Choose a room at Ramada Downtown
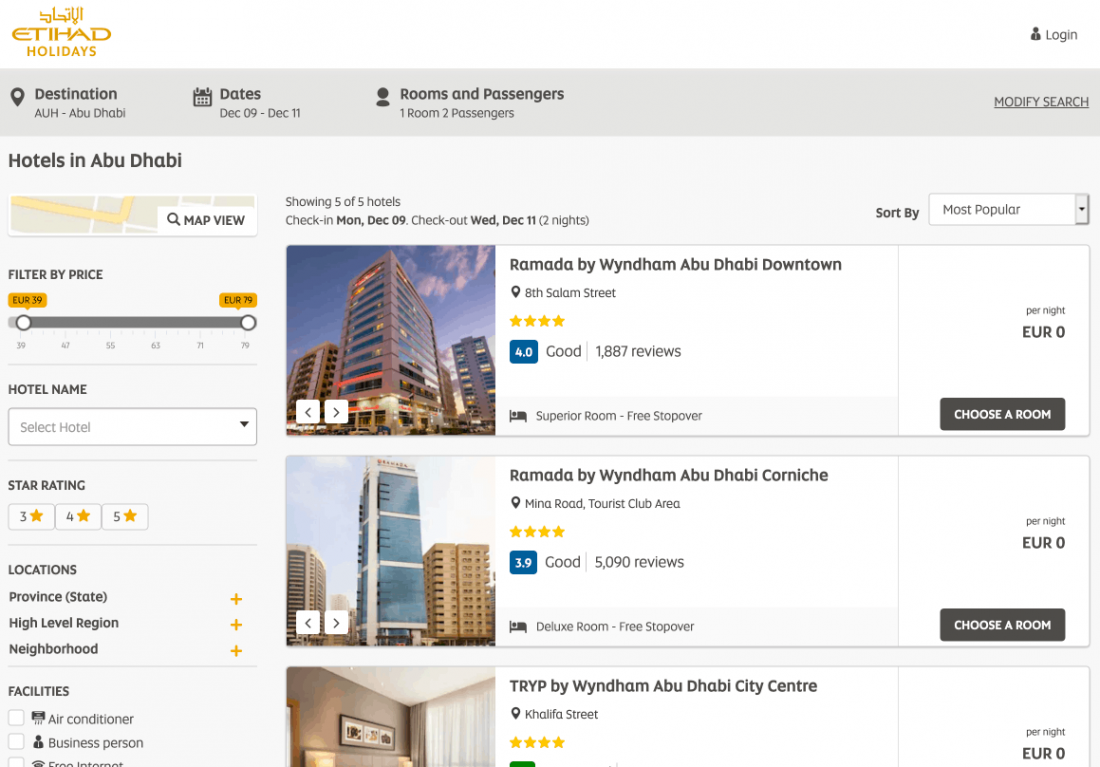 pos(1002,414)
